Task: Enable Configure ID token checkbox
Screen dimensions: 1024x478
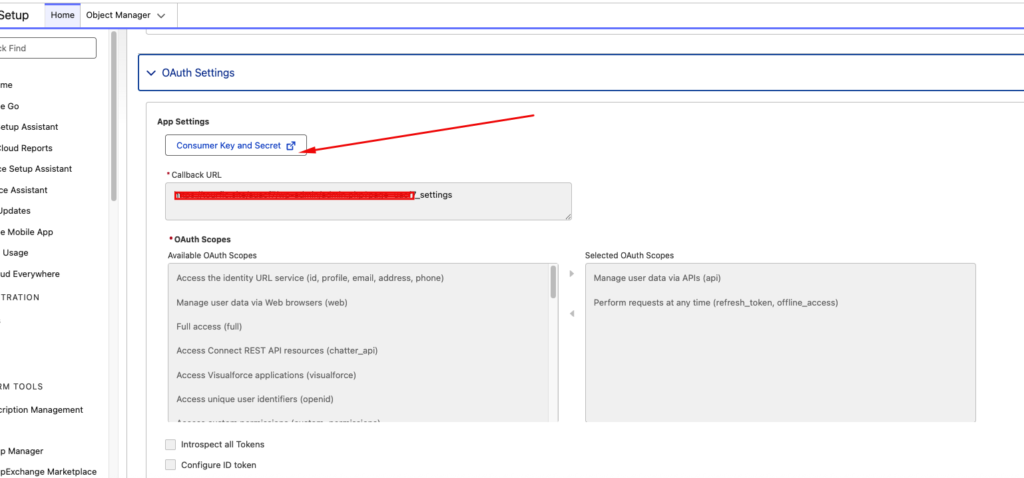Action: tap(170, 465)
